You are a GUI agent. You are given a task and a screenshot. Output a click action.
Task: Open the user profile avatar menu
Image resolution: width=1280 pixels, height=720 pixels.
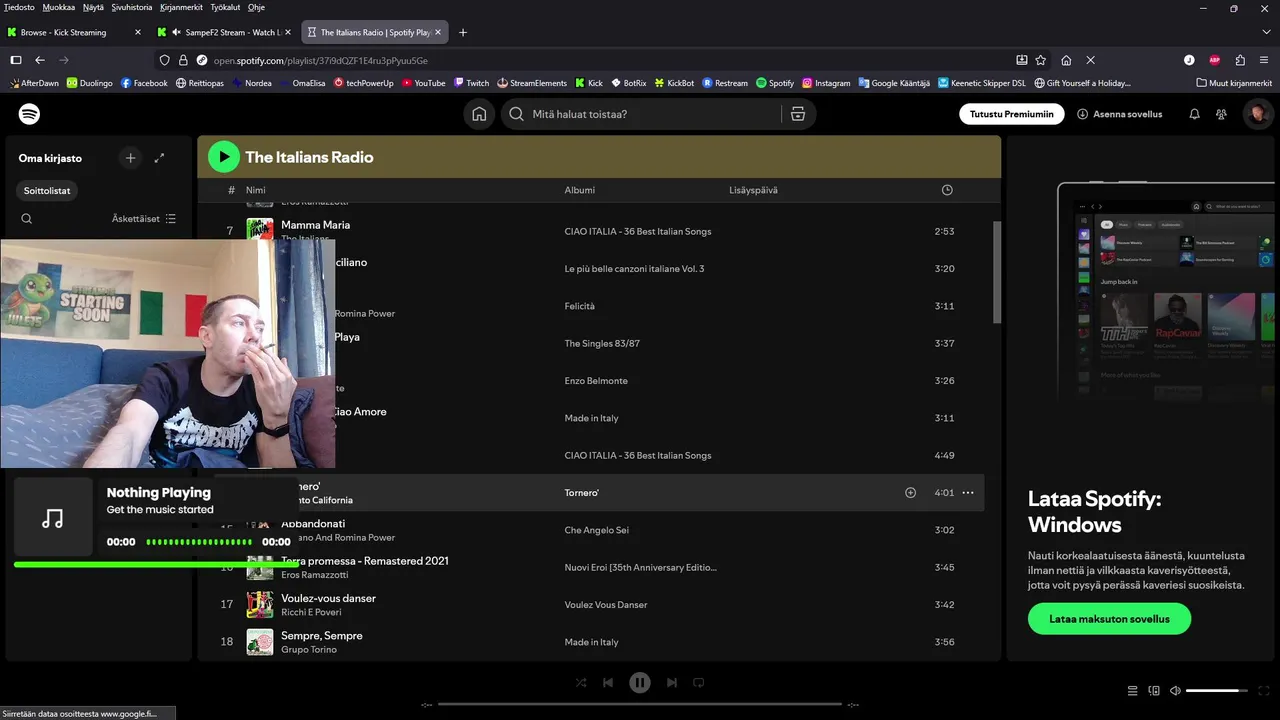[x=1257, y=114]
